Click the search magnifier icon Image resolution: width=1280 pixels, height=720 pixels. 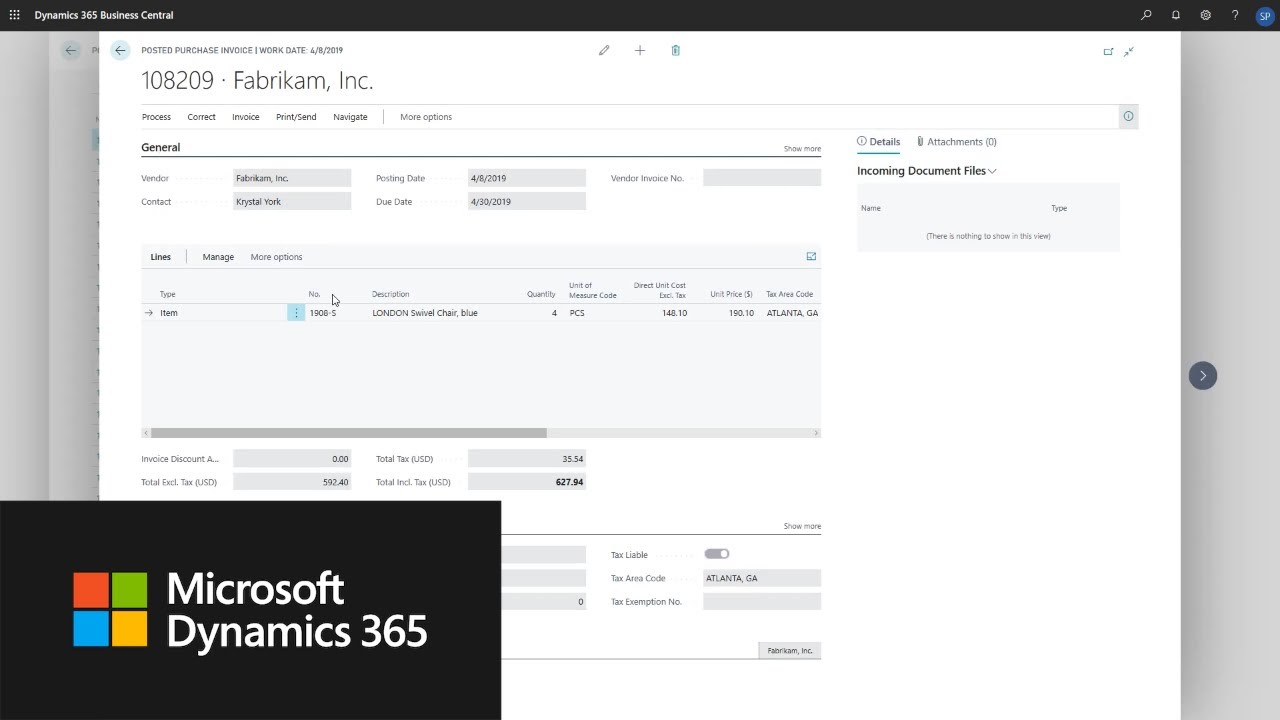click(x=1146, y=15)
